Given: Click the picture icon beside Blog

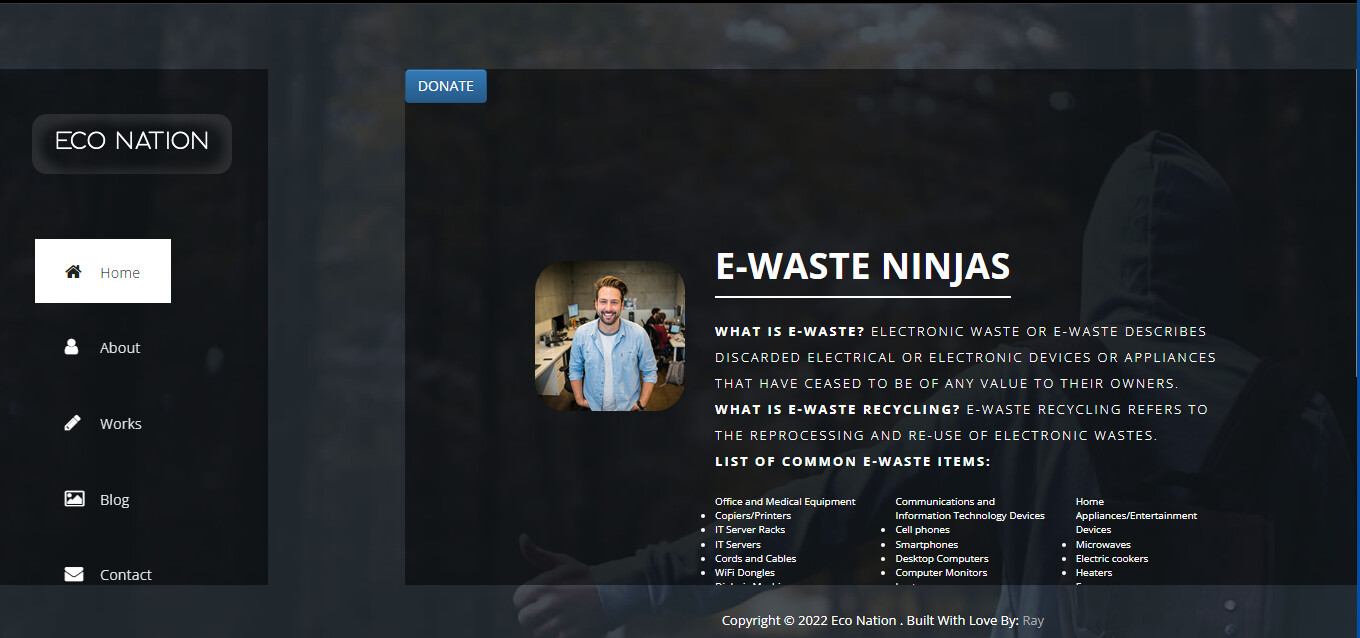Looking at the screenshot, I should coord(74,498).
